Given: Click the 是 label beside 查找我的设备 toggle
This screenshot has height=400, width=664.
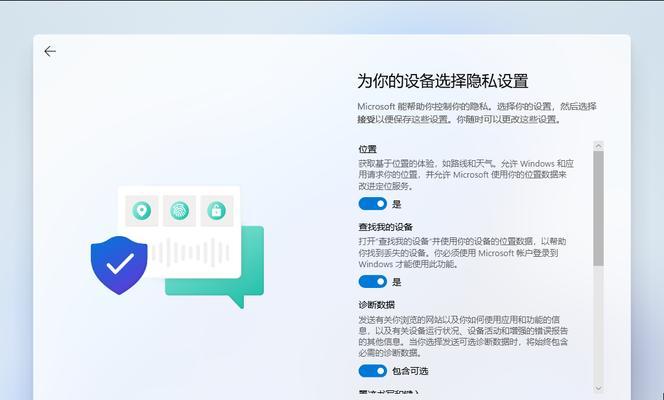Looking at the screenshot, I should (396, 282).
